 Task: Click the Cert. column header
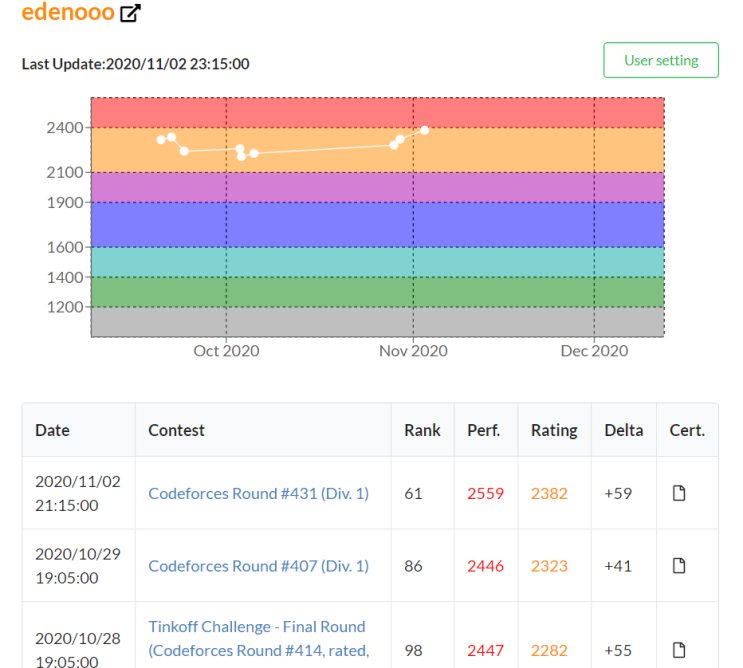[687, 430]
